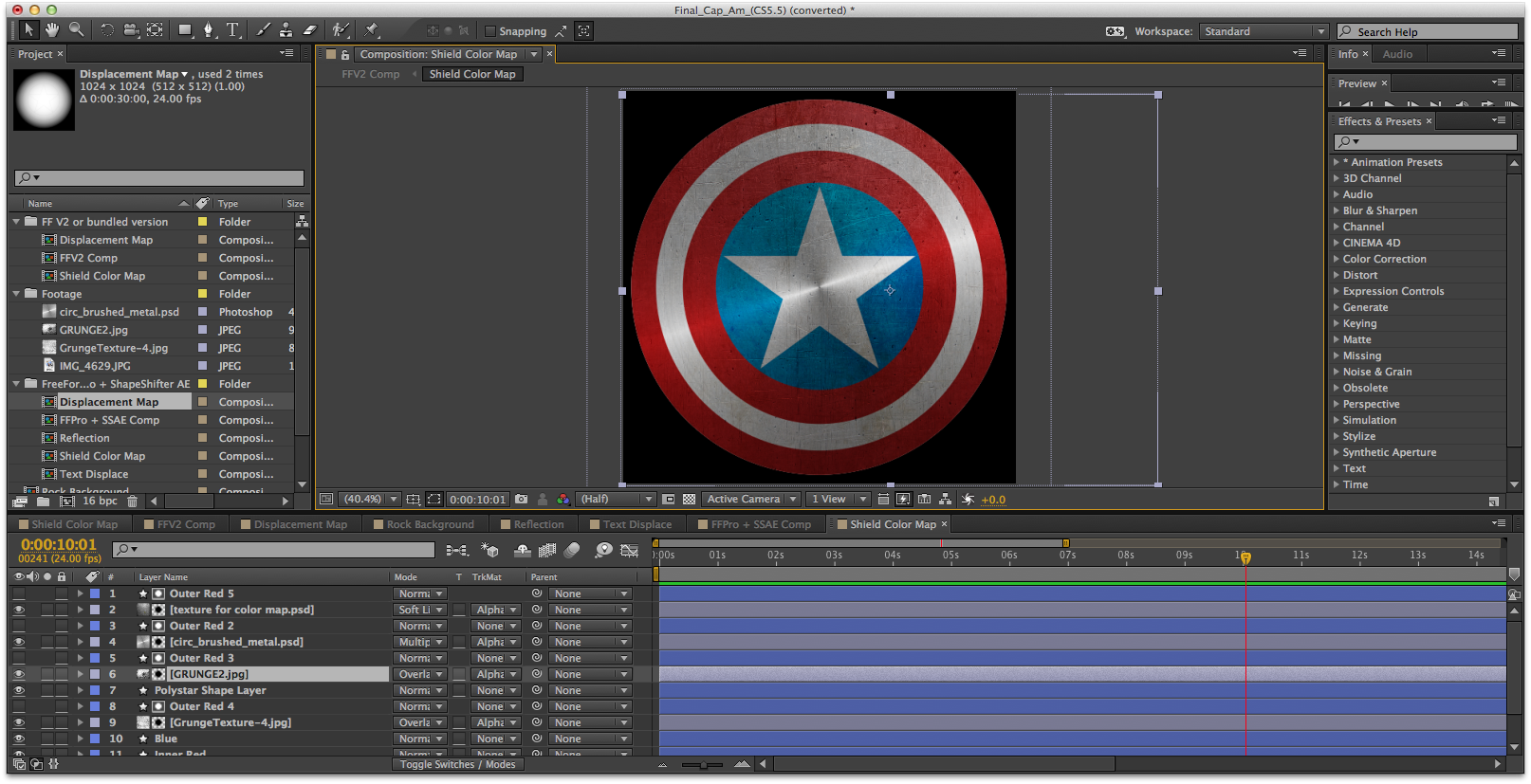Enable Motion Blur for timeline layers
The height and width of the screenshot is (784, 1531).
(571, 550)
